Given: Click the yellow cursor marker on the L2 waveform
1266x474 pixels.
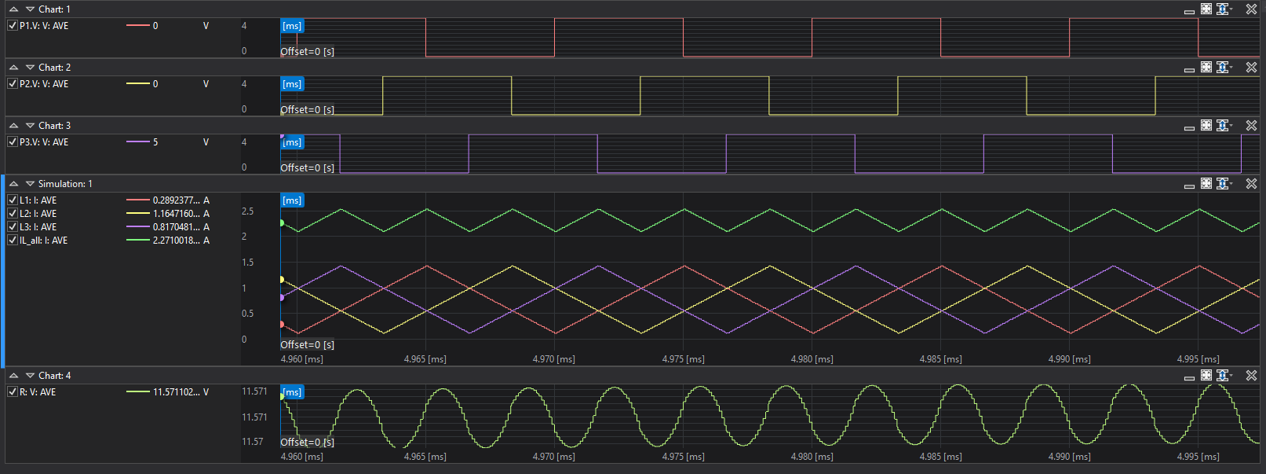Looking at the screenshot, I should 281,280.
